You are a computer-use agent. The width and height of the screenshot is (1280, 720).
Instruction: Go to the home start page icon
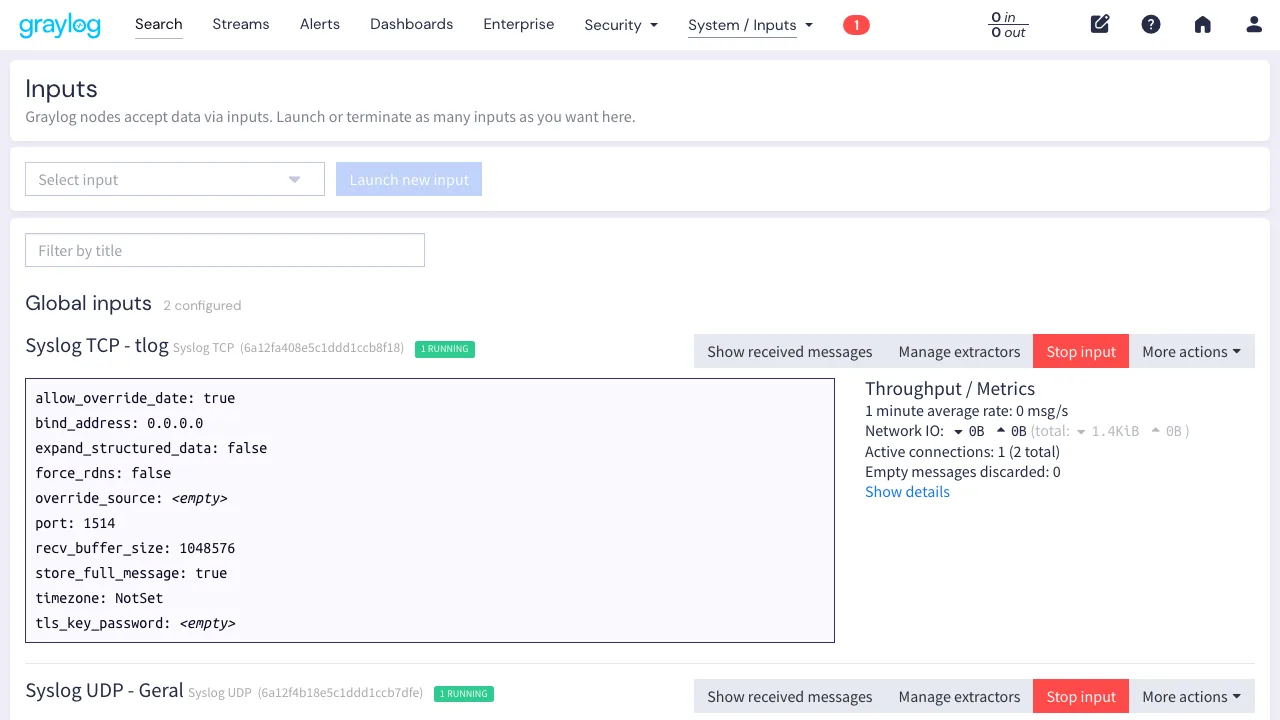click(1203, 24)
